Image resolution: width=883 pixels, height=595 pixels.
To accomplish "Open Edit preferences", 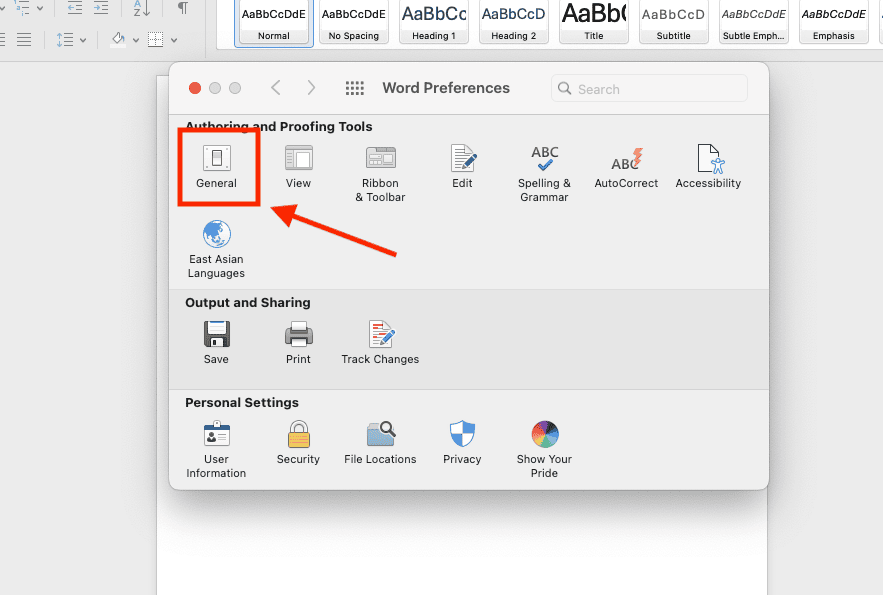I will [x=463, y=167].
